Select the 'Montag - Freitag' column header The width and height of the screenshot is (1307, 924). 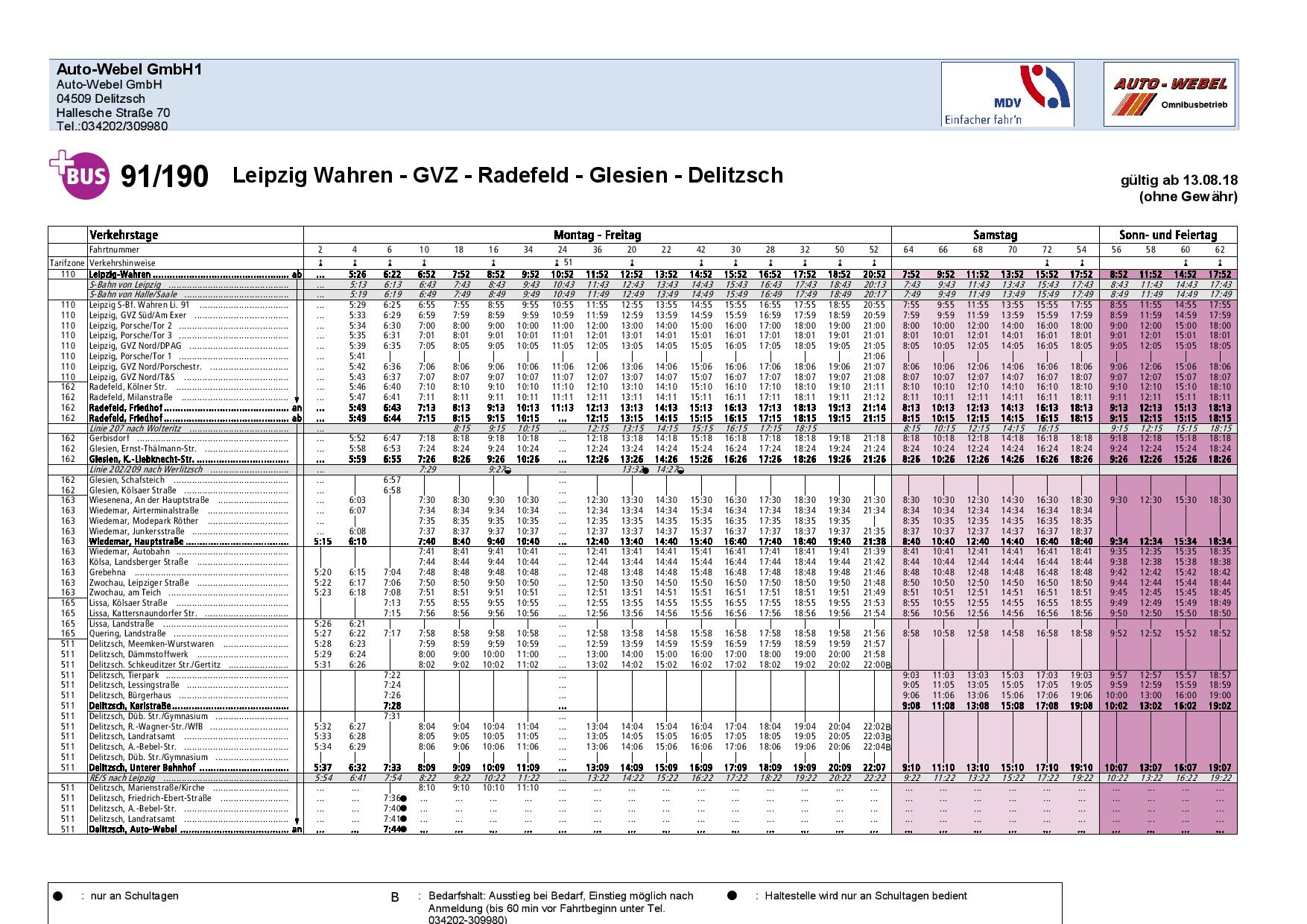click(x=597, y=235)
